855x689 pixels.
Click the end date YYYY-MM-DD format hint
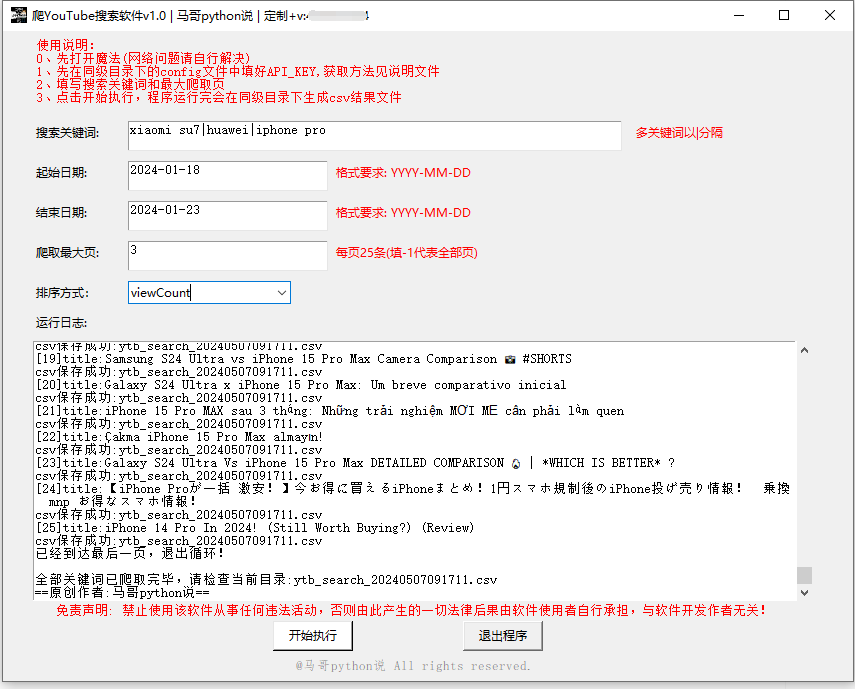point(403,213)
